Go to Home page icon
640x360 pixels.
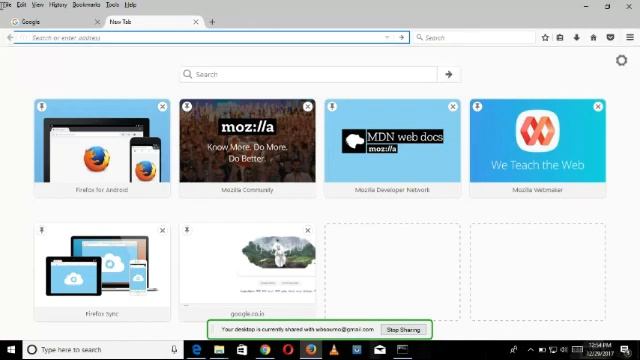[593, 38]
